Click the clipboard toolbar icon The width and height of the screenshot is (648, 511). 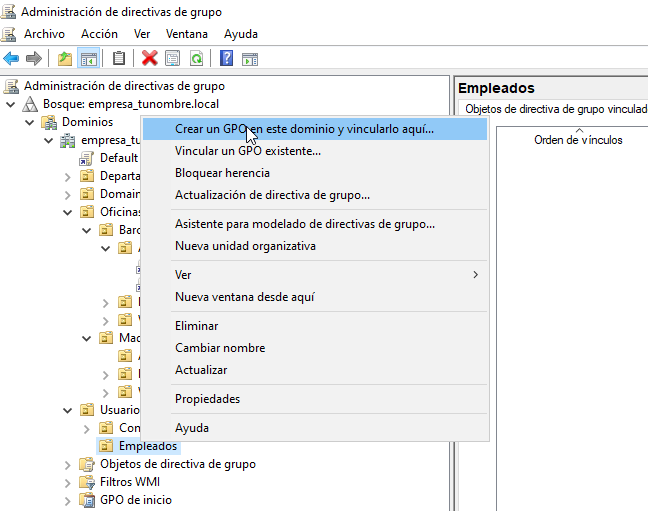pyautogui.click(x=119, y=59)
